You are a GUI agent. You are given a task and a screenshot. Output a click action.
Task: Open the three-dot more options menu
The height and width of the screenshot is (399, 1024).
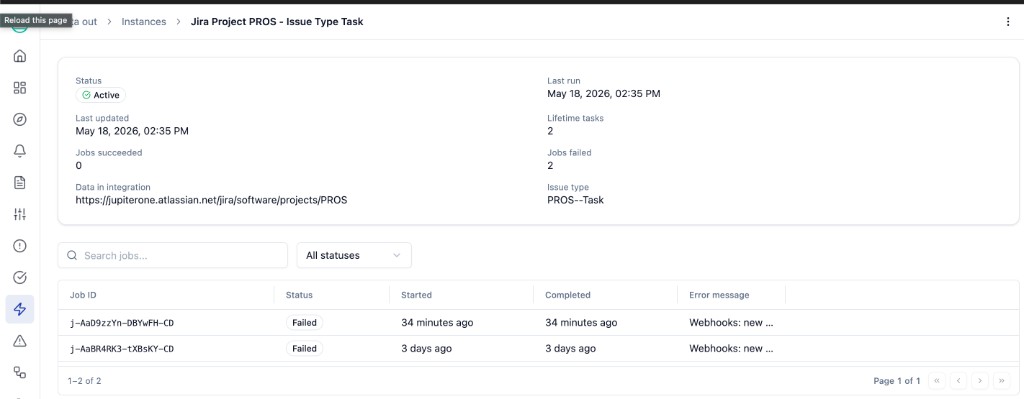[x=1008, y=22]
